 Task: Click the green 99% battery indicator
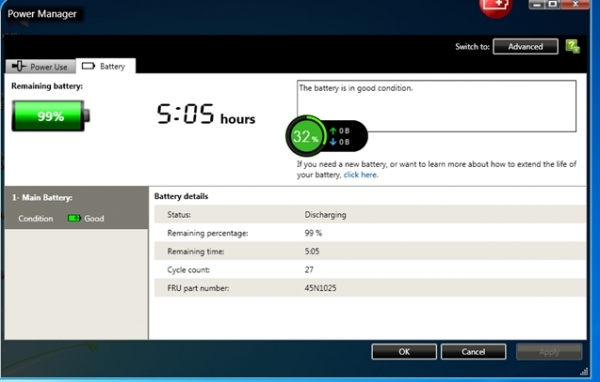[x=51, y=116]
